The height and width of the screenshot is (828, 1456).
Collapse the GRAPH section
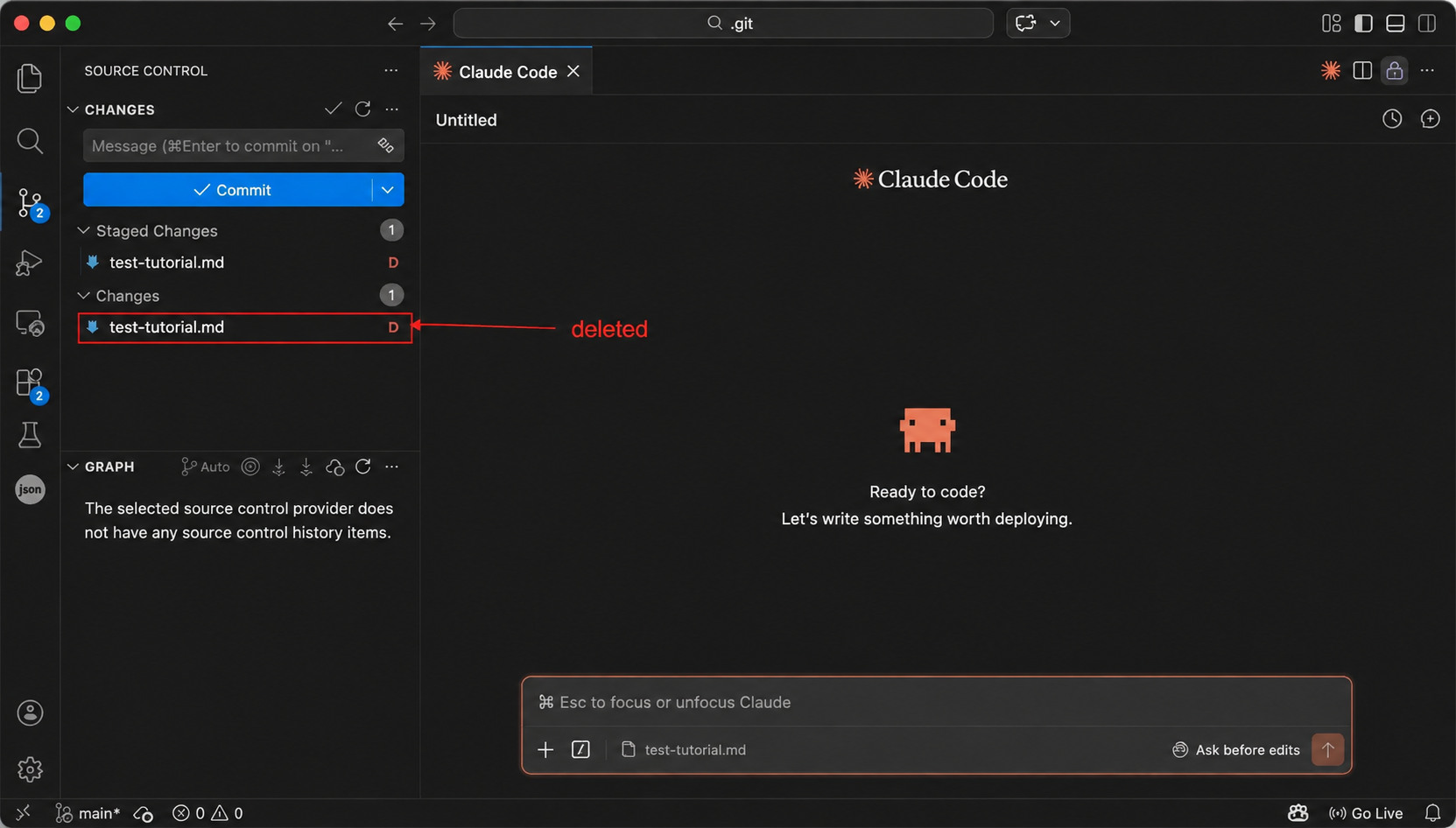click(73, 467)
